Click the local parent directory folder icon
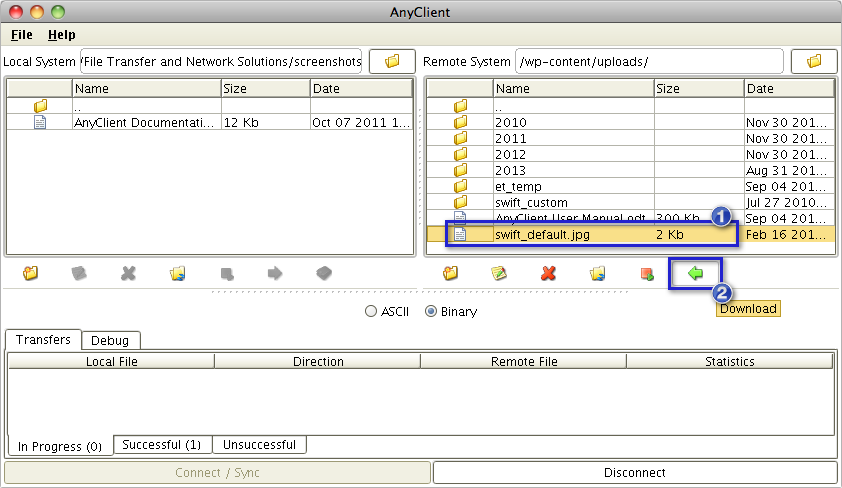This screenshot has width=842, height=488. [x=40, y=106]
